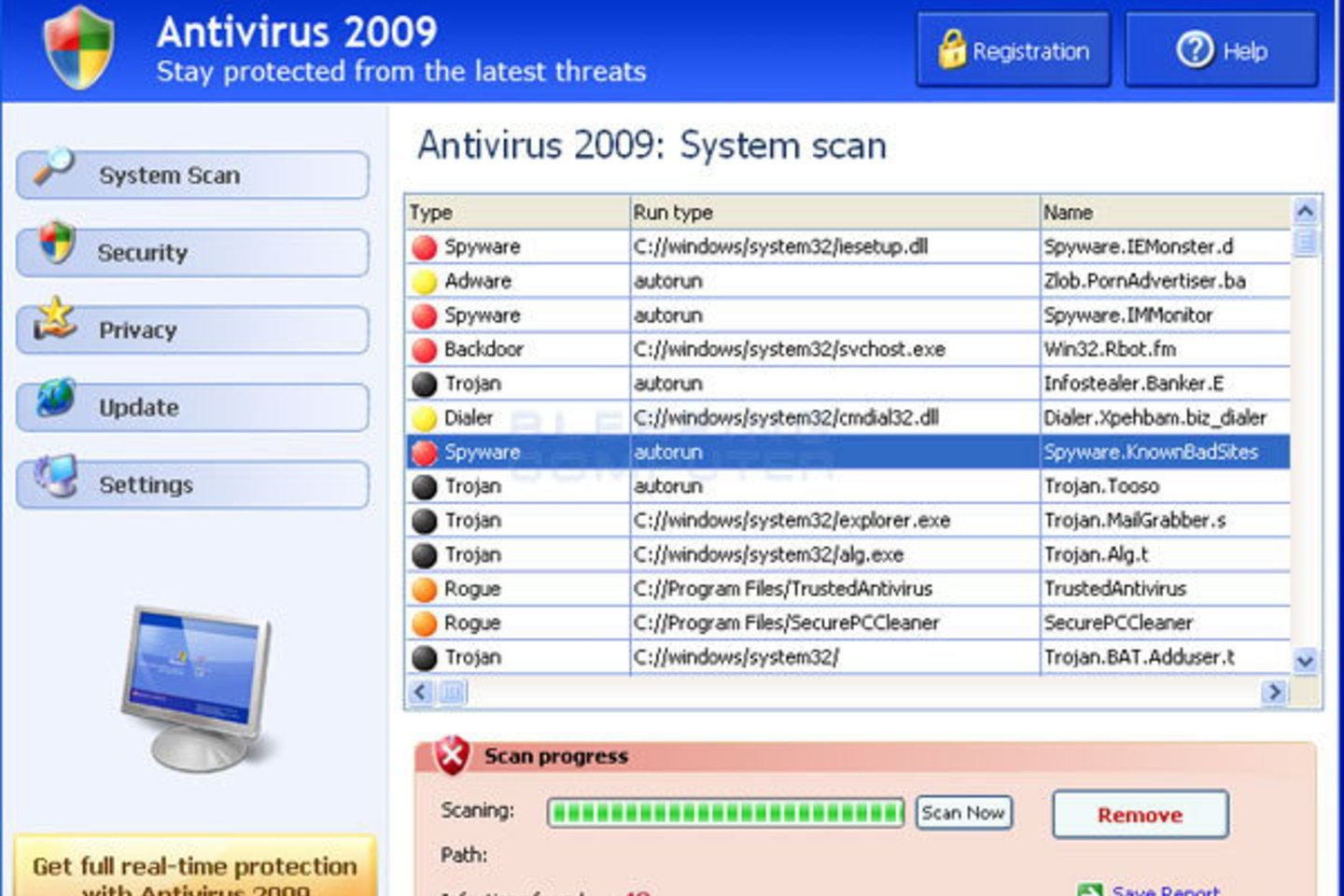
Task: Open the System Scan section
Action: 193,175
